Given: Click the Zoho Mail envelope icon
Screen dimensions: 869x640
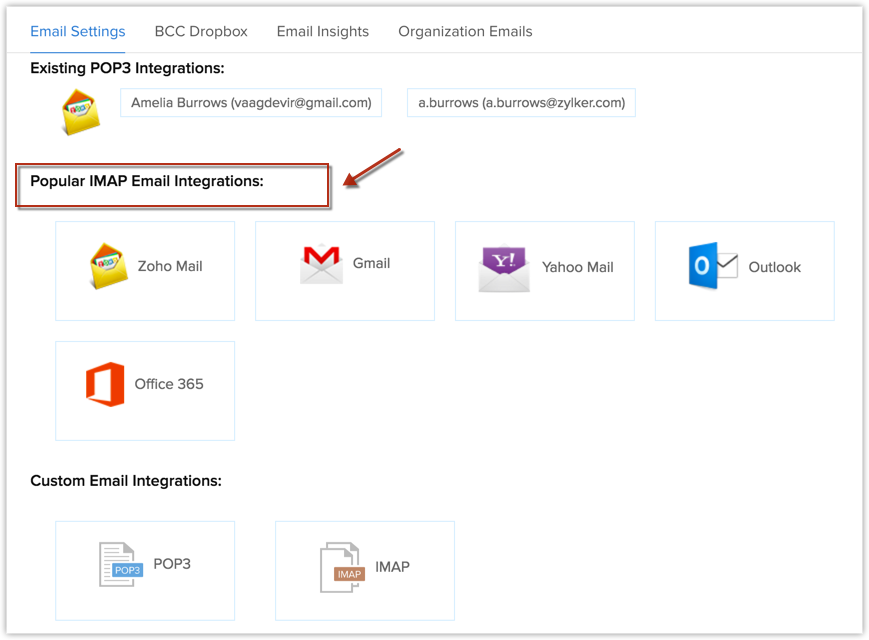Looking at the screenshot, I should 109,266.
